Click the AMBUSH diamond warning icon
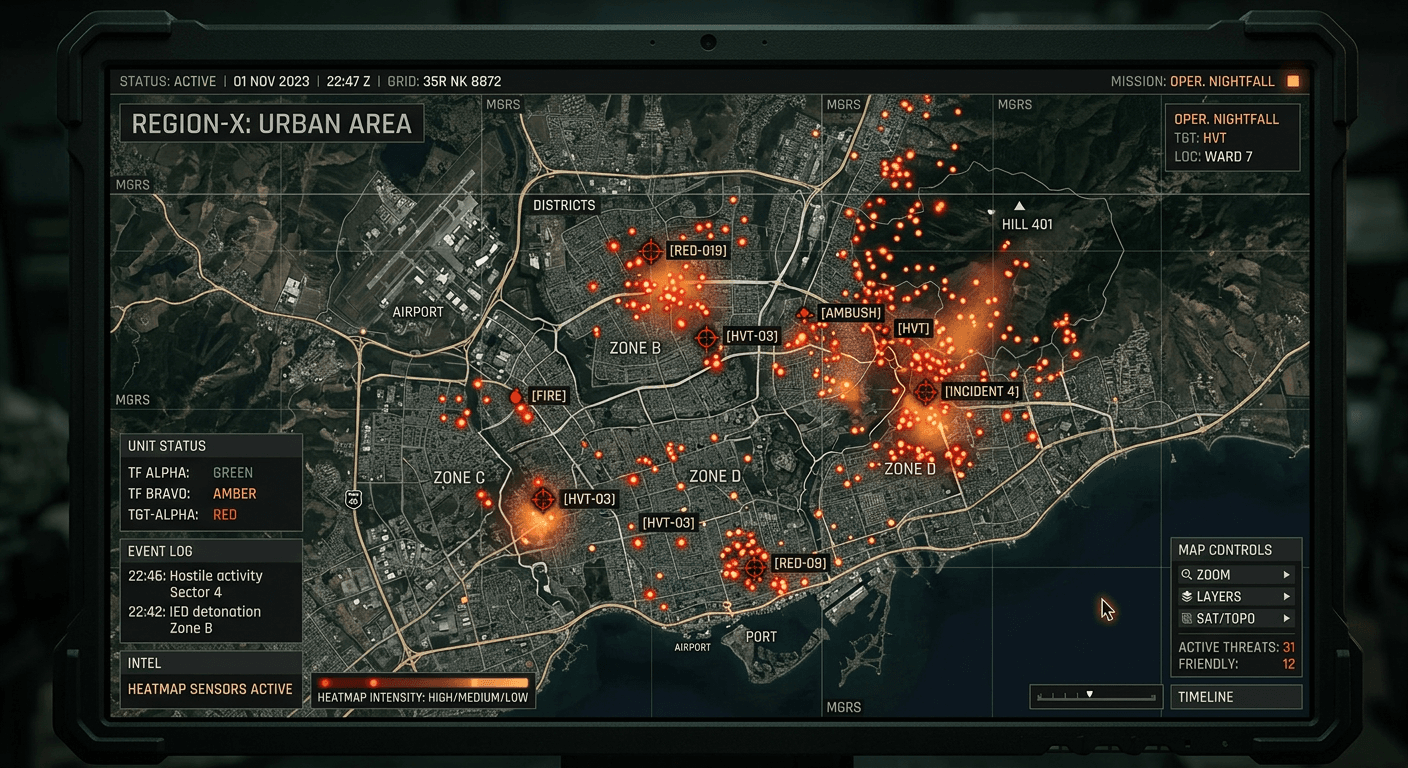Viewport: 1408px width, 768px height. (806, 313)
